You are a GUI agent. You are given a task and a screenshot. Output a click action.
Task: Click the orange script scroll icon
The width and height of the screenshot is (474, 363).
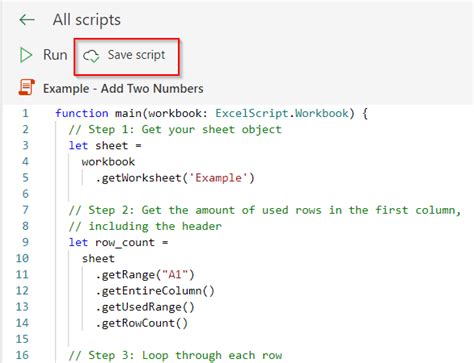pyautogui.click(x=27, y=87)
